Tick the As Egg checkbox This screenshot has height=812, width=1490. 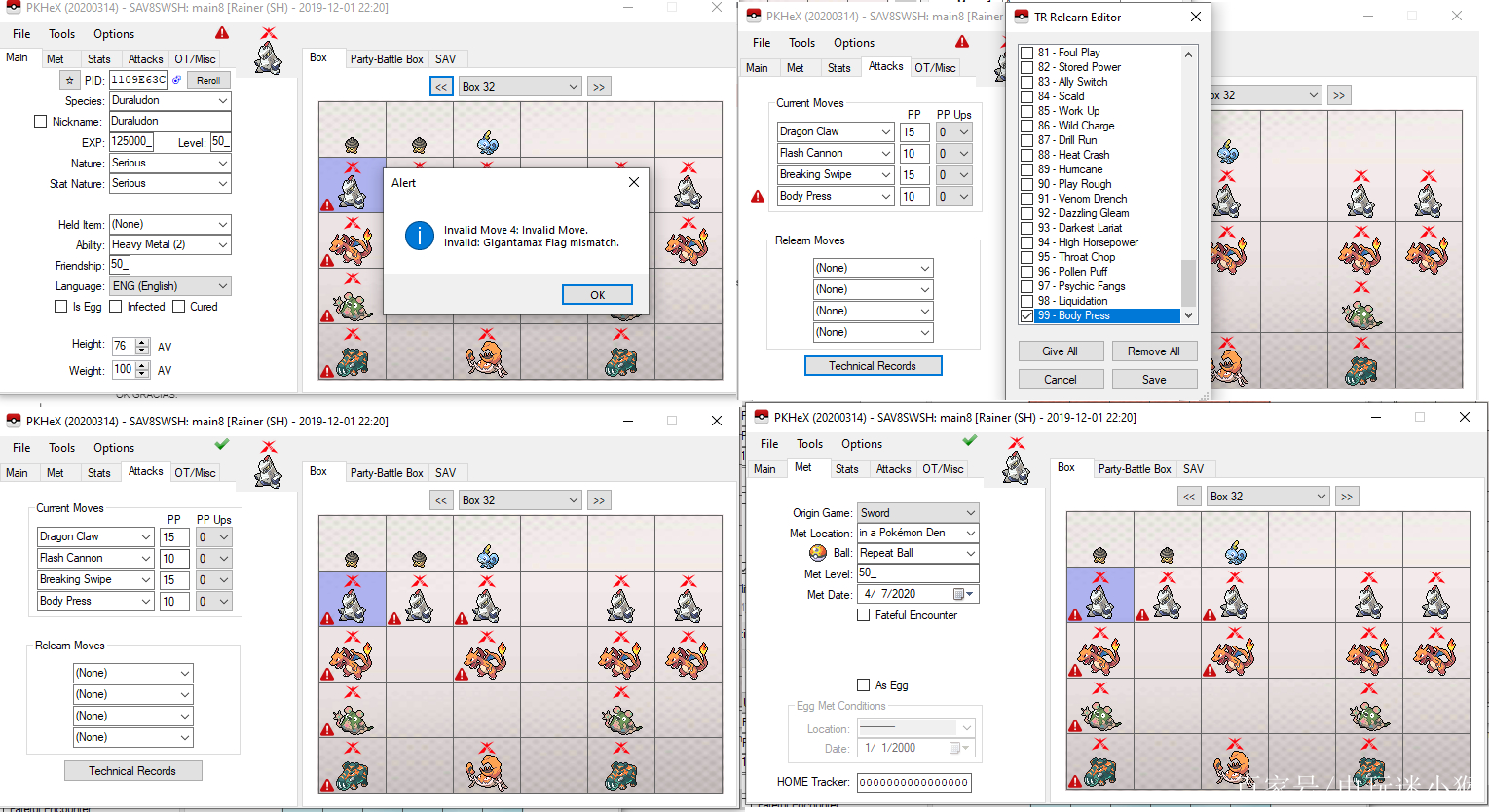click(863, 685)
